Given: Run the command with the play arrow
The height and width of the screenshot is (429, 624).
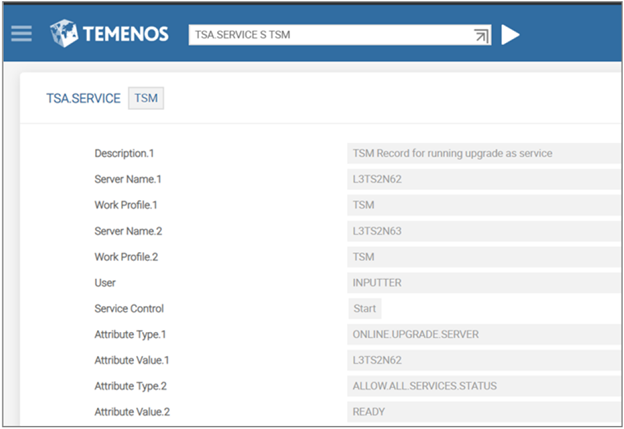Looking at the screenshot, I should (510, 35).
